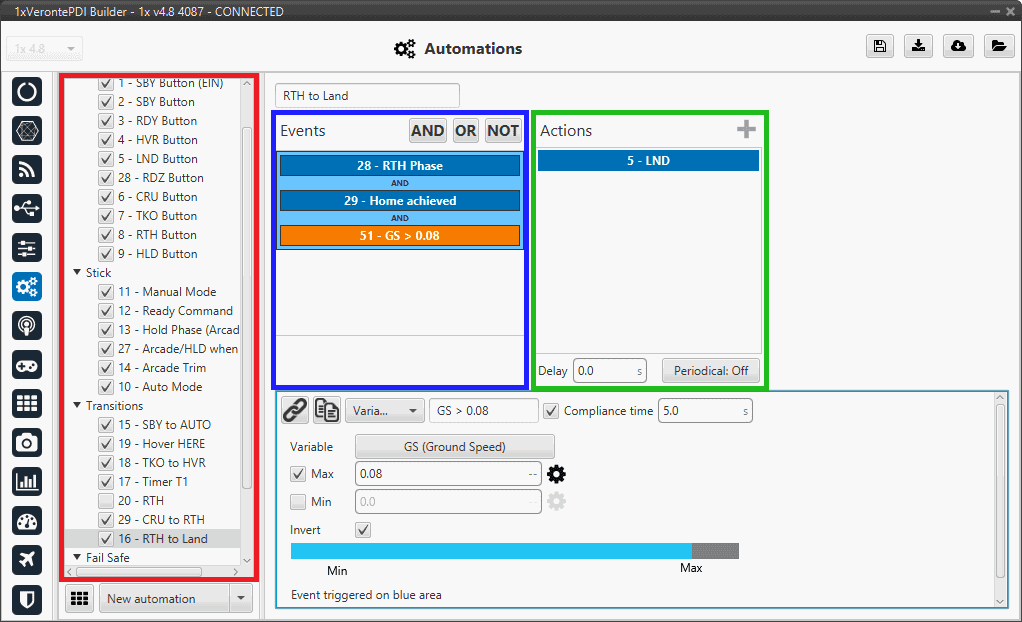
Task: Click the open folder icon
Action: click(x=996, y=47)
